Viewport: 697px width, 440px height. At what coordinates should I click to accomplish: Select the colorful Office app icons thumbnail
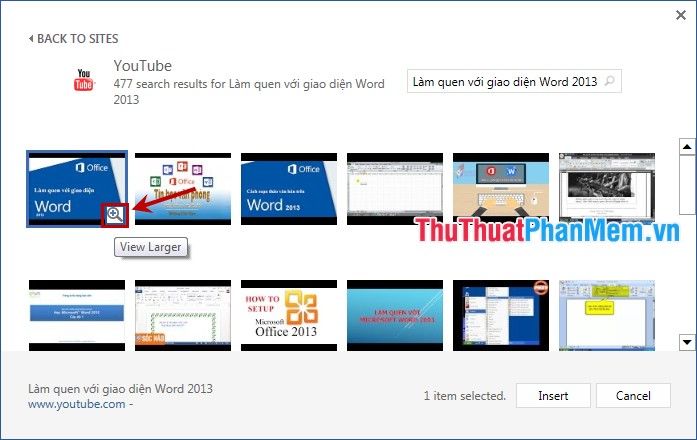(x=182, y=189)
